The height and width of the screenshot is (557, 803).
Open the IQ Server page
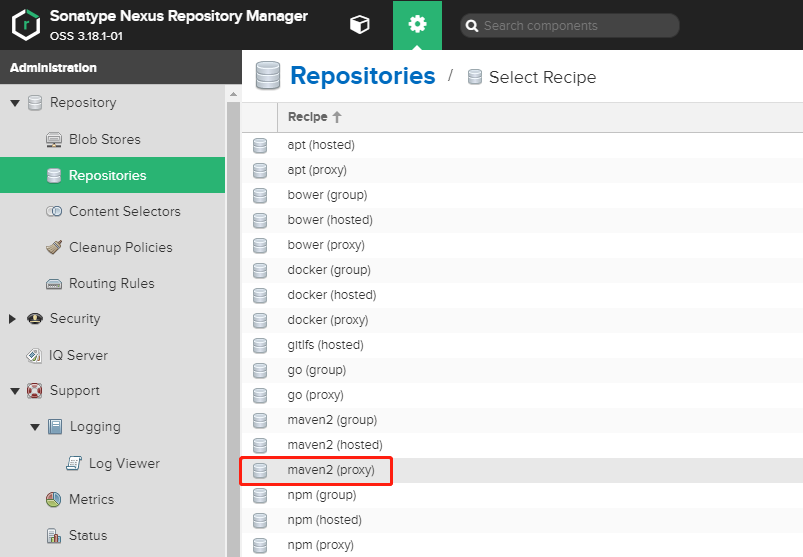click(78, 355)
